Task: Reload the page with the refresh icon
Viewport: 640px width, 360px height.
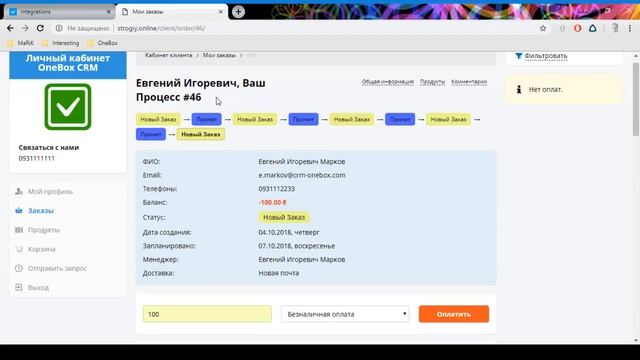Action: [x=40, y=28]
